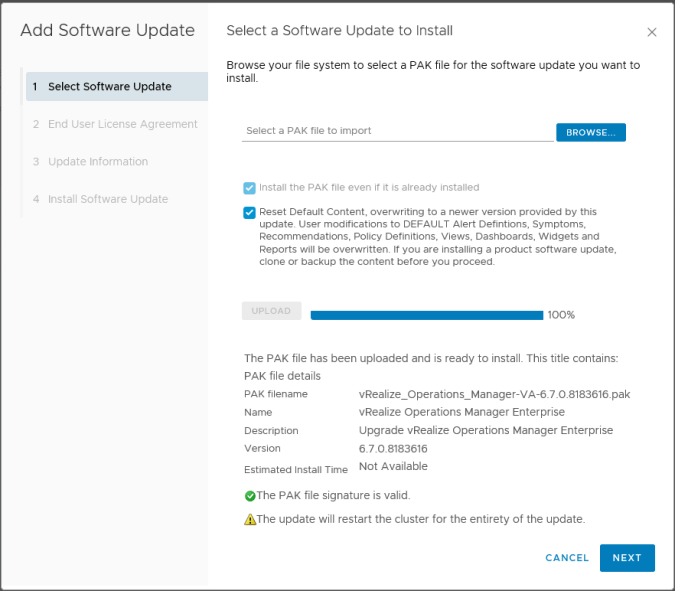Click the green valid signature check icon
The image size is (675, 591).
(250, 496)
